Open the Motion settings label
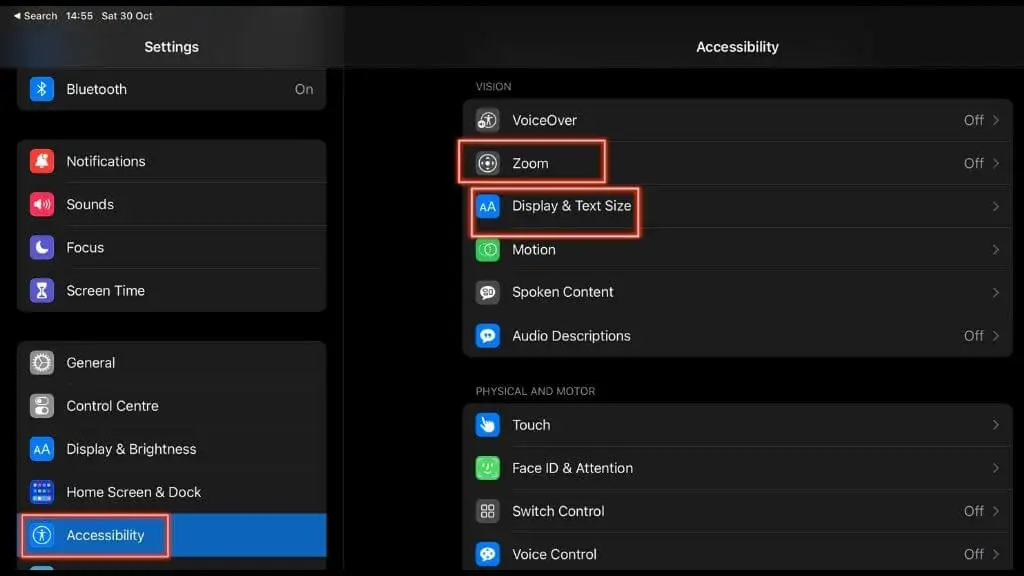 pyautogui.click(x=534, y=249)
